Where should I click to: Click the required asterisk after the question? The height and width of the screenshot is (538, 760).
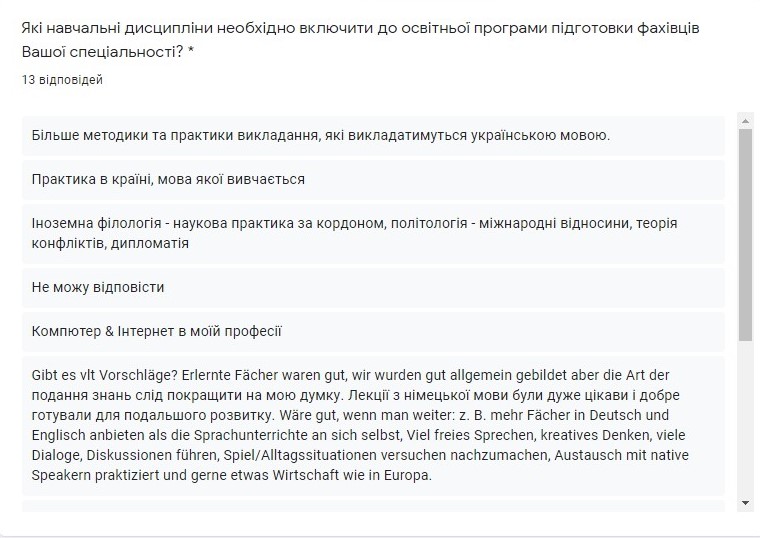tap(191, 50)
